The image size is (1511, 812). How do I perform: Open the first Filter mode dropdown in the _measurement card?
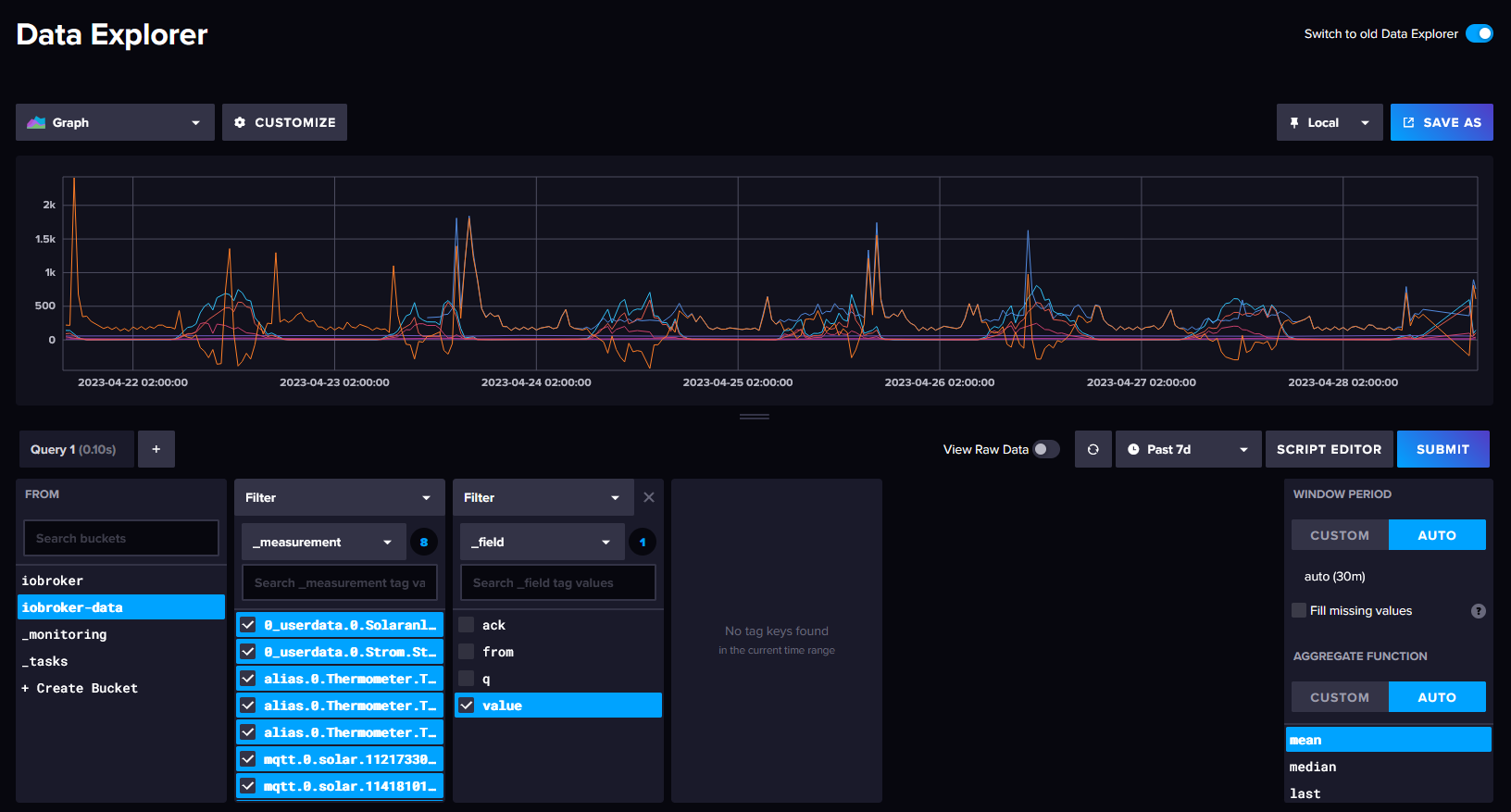click(340, 497)
